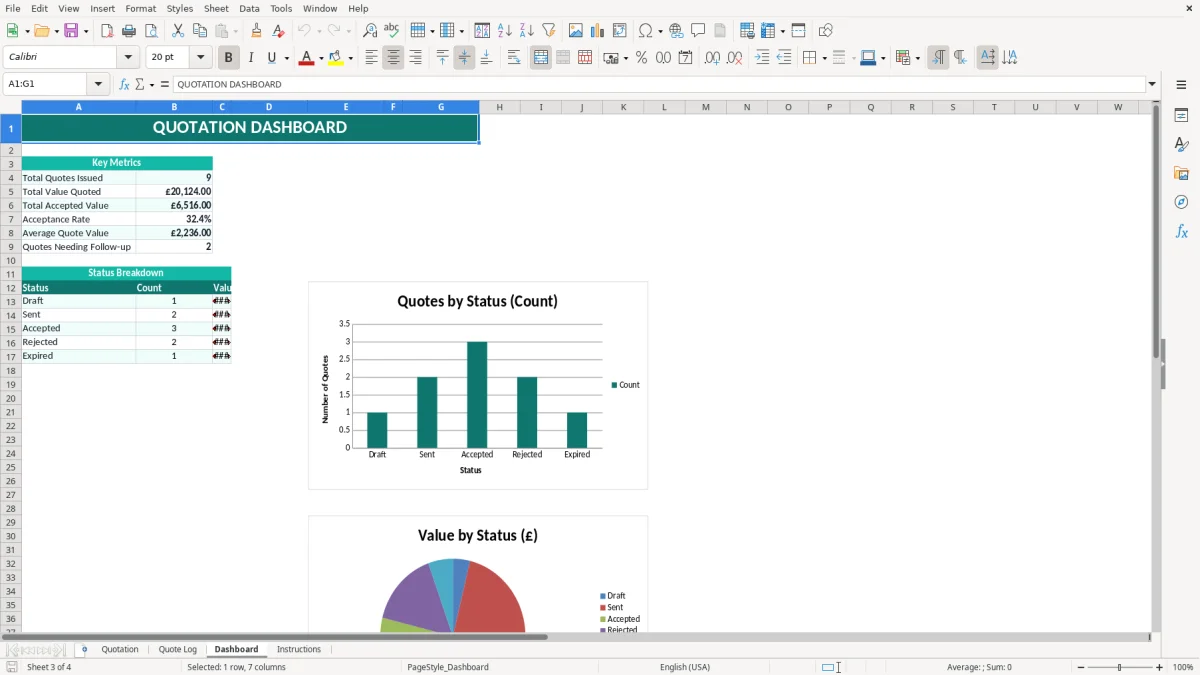Insert Comment speech bubble icon
Screen dimensions: 1200x675
(699, 31)
